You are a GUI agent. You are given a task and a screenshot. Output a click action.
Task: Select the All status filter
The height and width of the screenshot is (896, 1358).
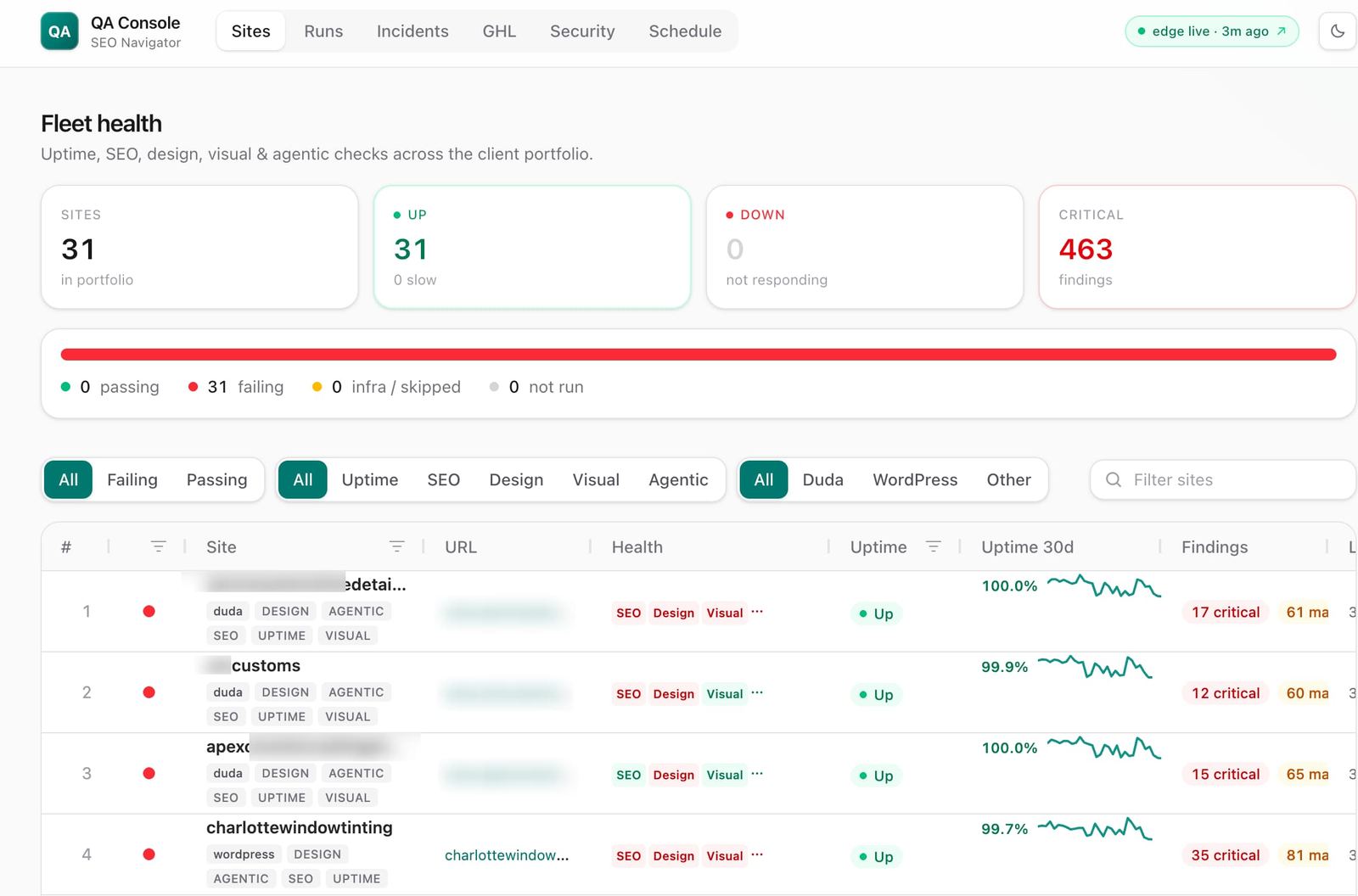(x=69, y=480)
